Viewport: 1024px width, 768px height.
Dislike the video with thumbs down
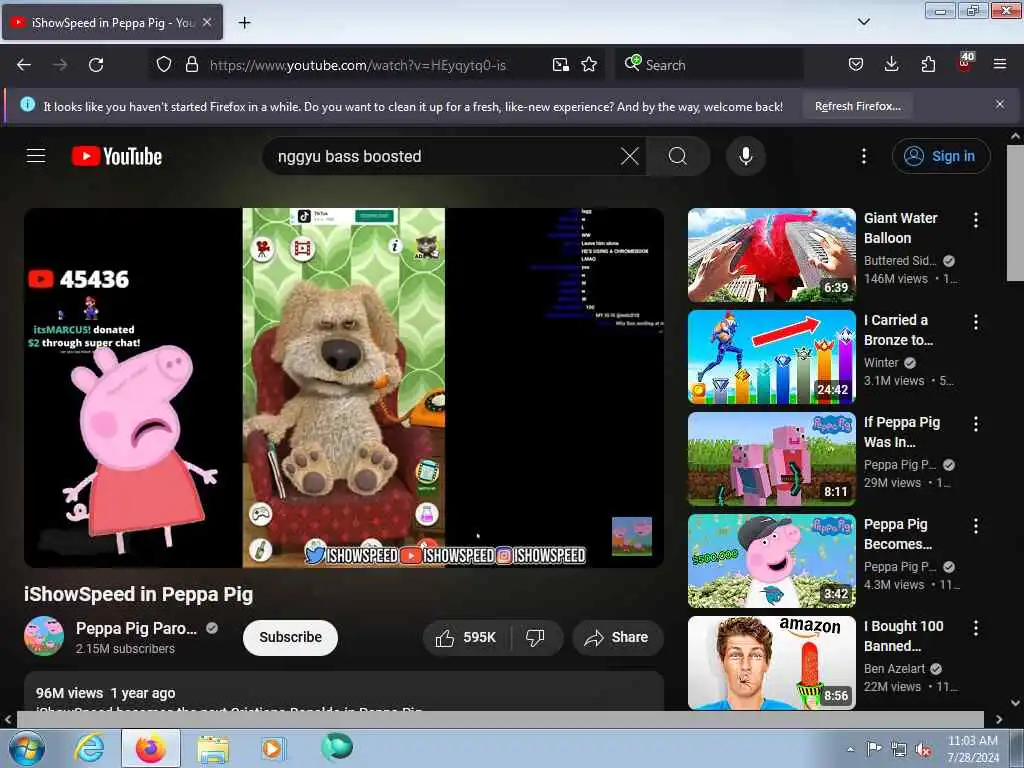(x=536, y=637)
